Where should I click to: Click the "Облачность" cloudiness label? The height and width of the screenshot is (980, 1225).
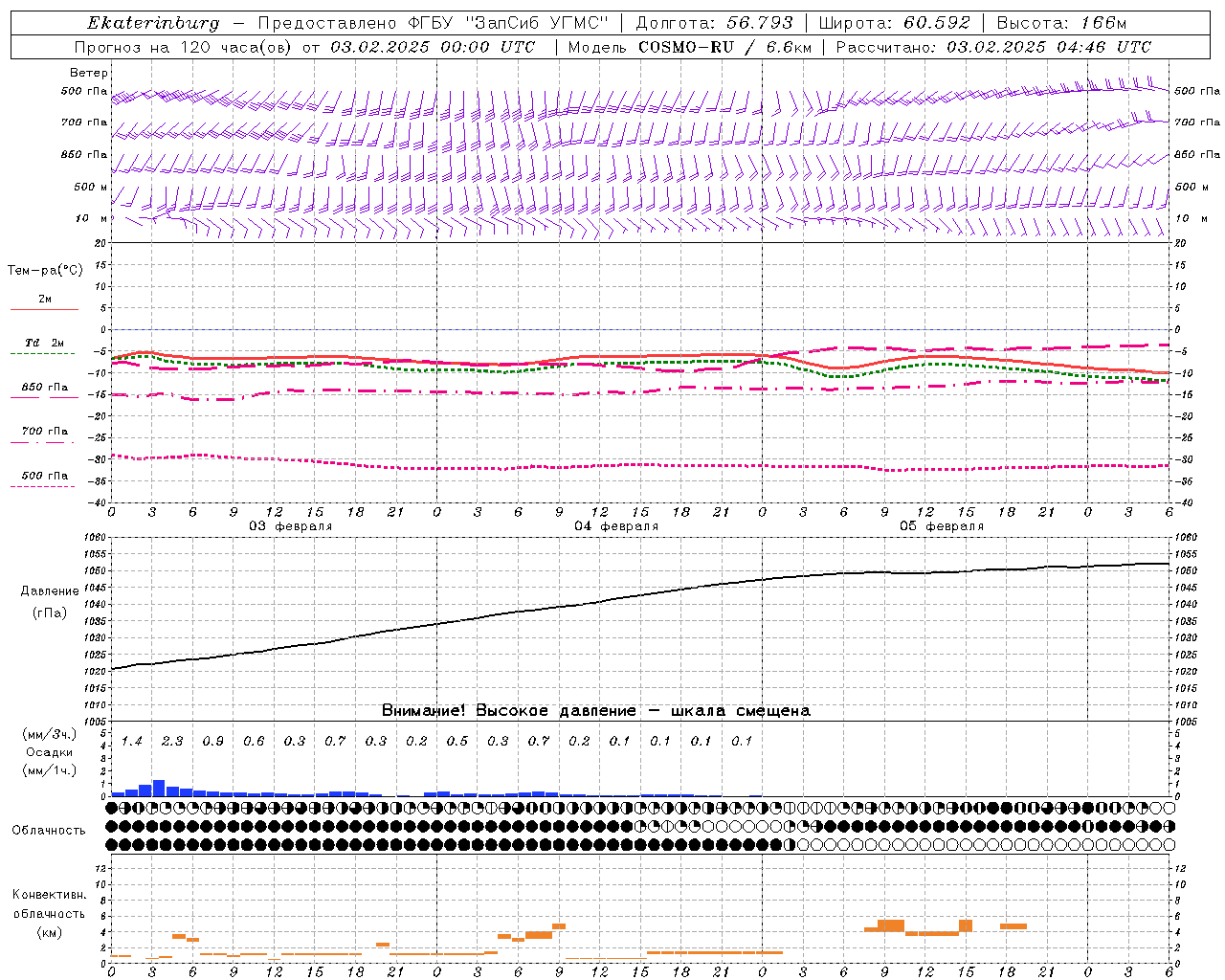pos(49,831)
